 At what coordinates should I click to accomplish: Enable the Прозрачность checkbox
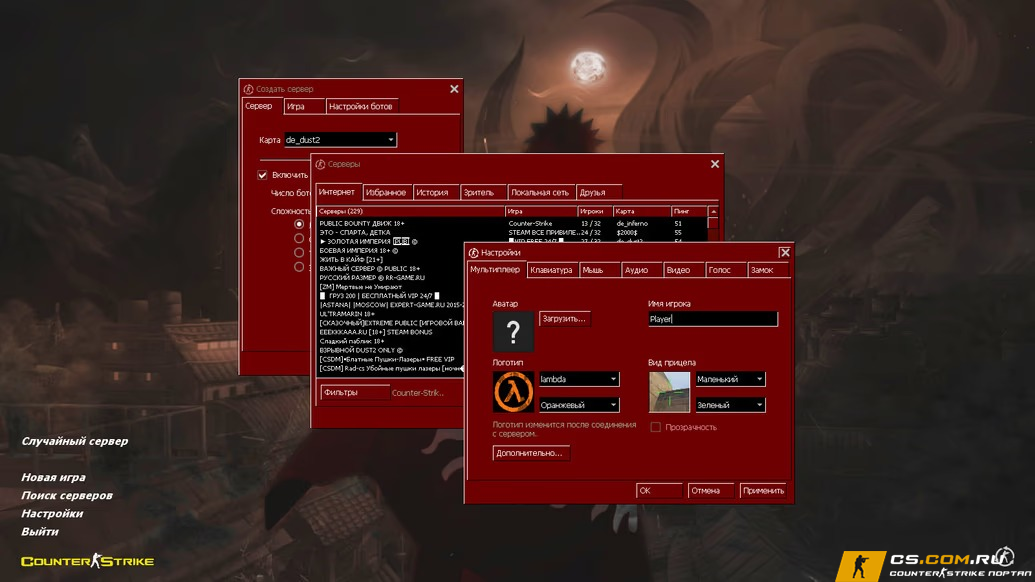pyautogui.click(x=655, y=427)
